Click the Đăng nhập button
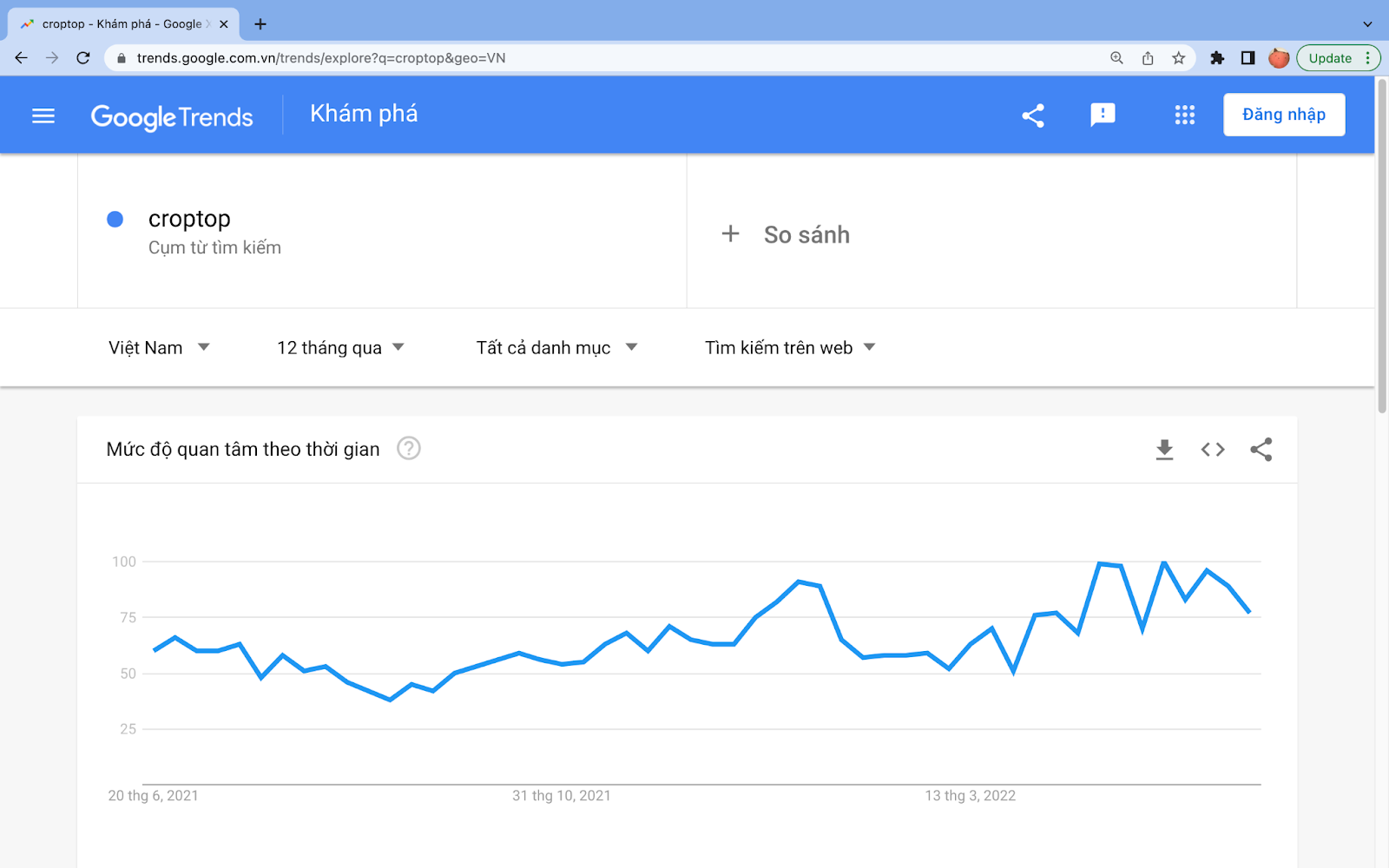The image size is (1389, 868). [x=1284, y=115]
